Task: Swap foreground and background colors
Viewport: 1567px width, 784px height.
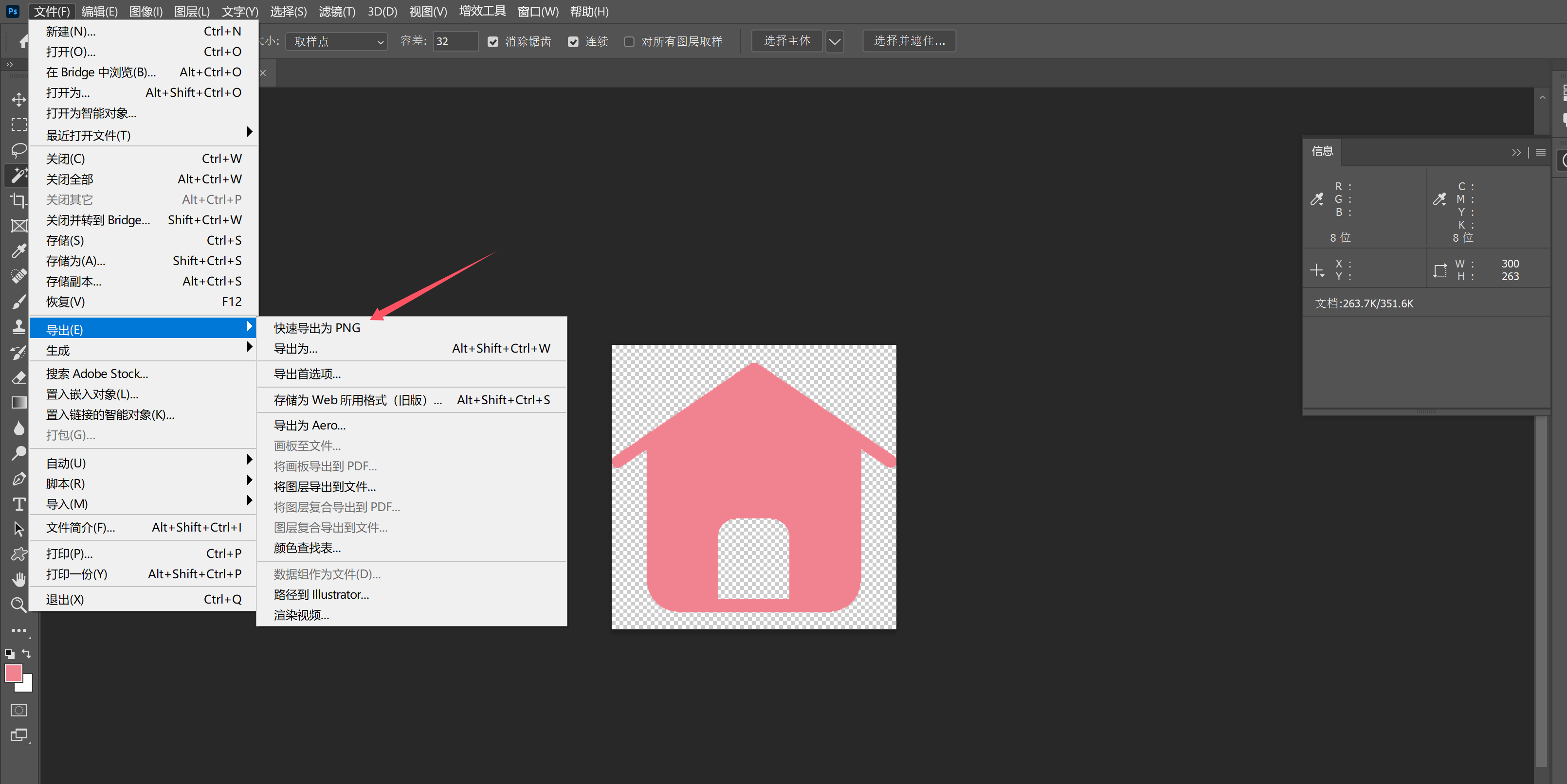Action: pos(26,653)
